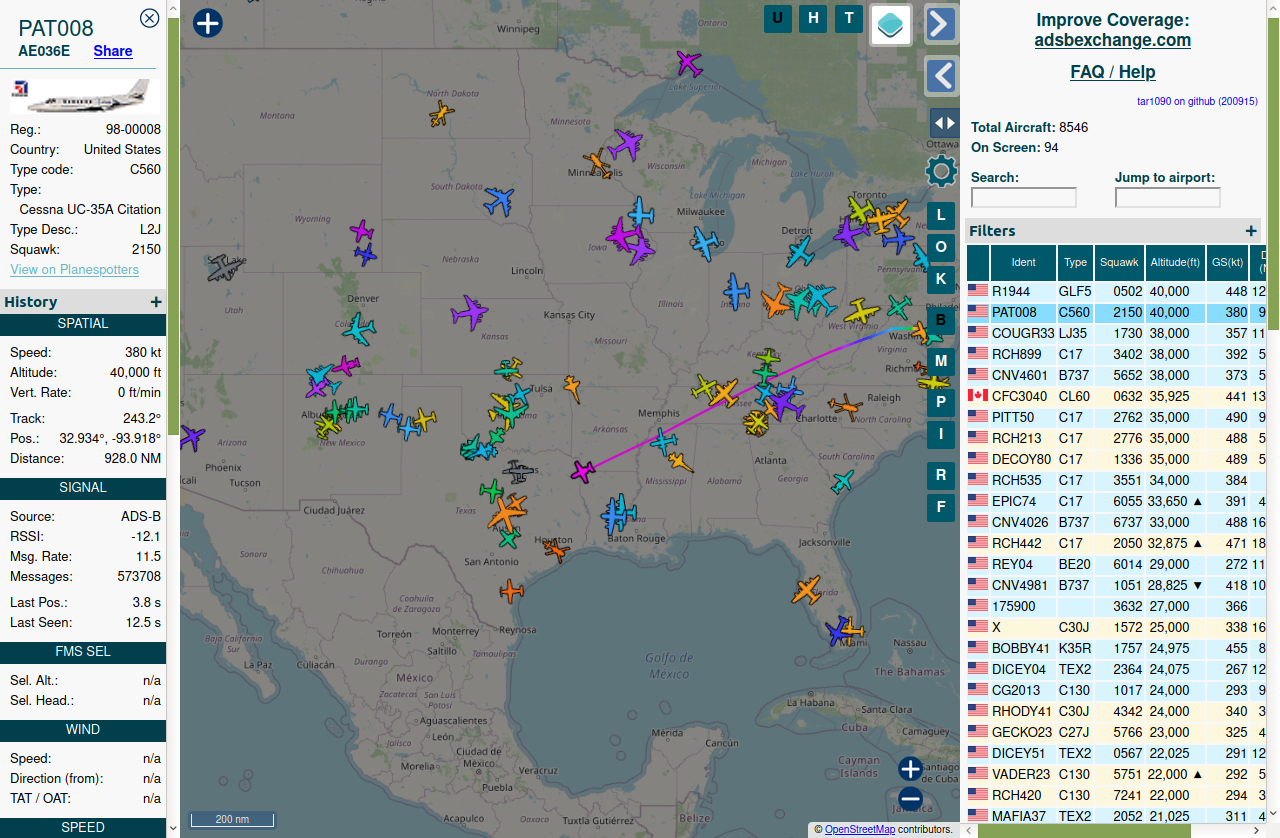The image size is (1280, 838).
Task: Click the teal plane off South Carolina coast
Action: (843, 482)
